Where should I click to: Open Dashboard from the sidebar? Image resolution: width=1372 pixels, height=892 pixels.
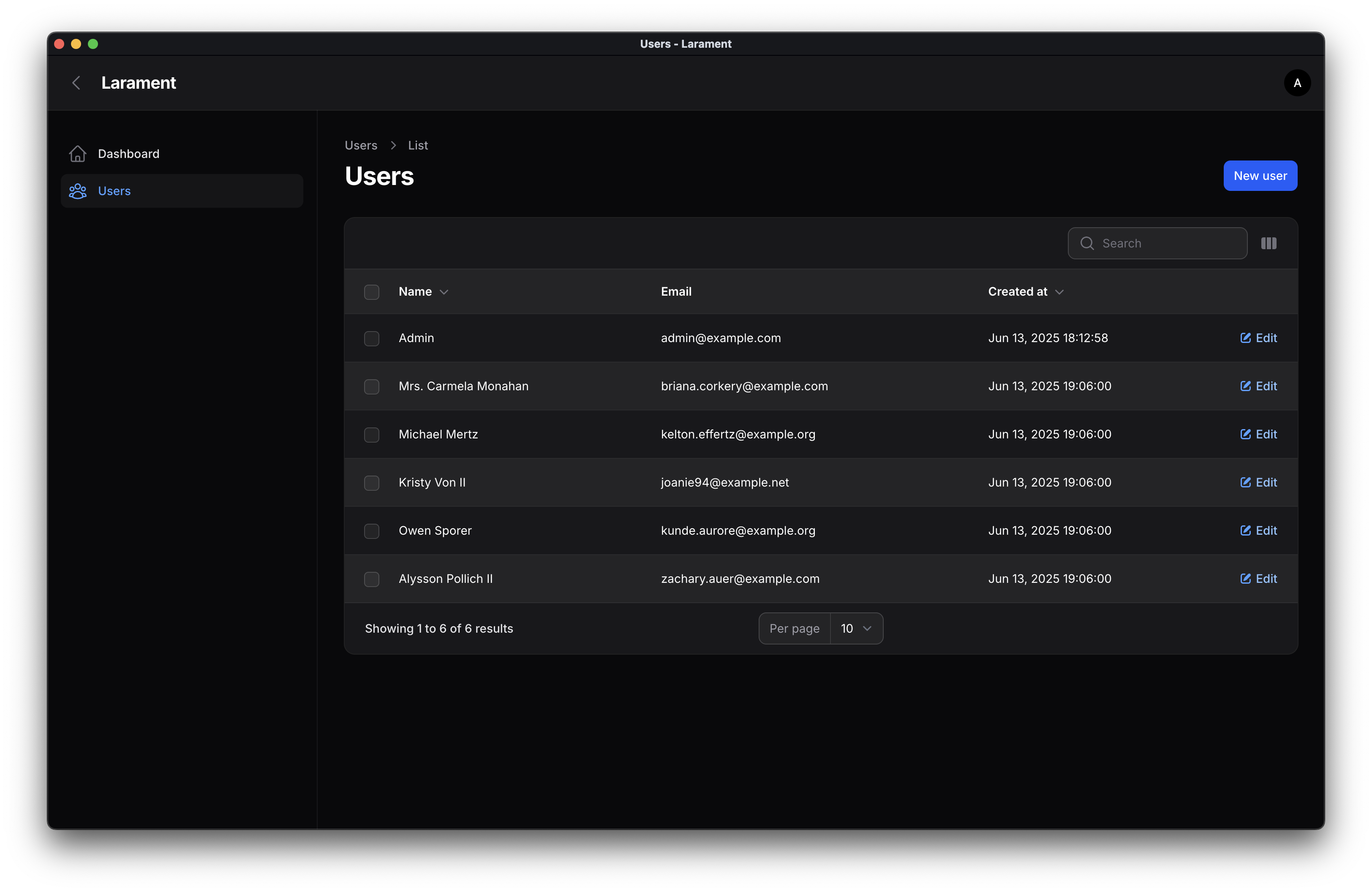(x=128, y=154)
